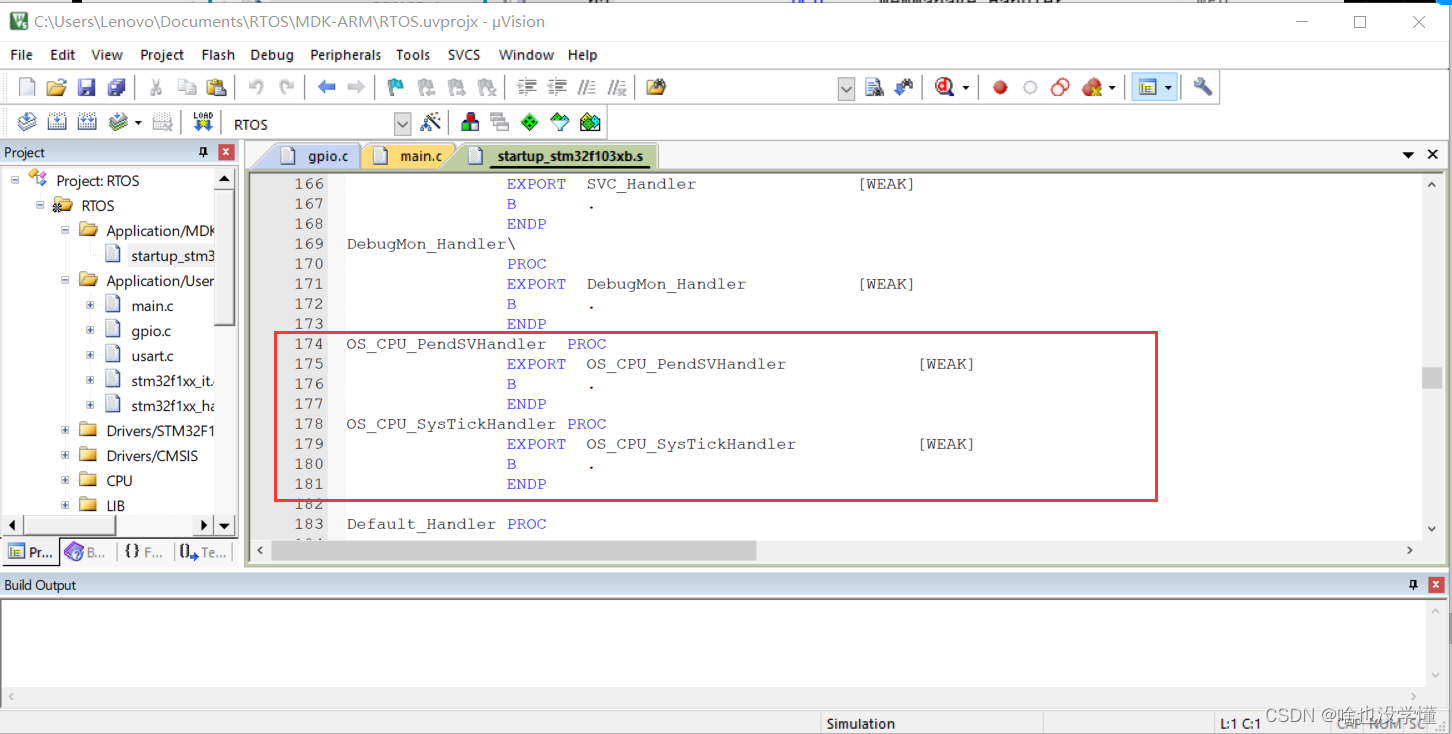Viewport: 1452px width, 734px height.
Task: Open Options for Target magic wand
Action: click(x=431, y=123)
